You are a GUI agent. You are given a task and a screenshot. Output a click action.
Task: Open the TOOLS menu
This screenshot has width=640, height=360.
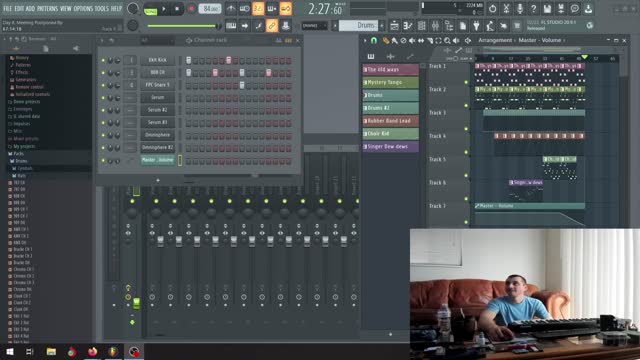(x=102, y=8)
